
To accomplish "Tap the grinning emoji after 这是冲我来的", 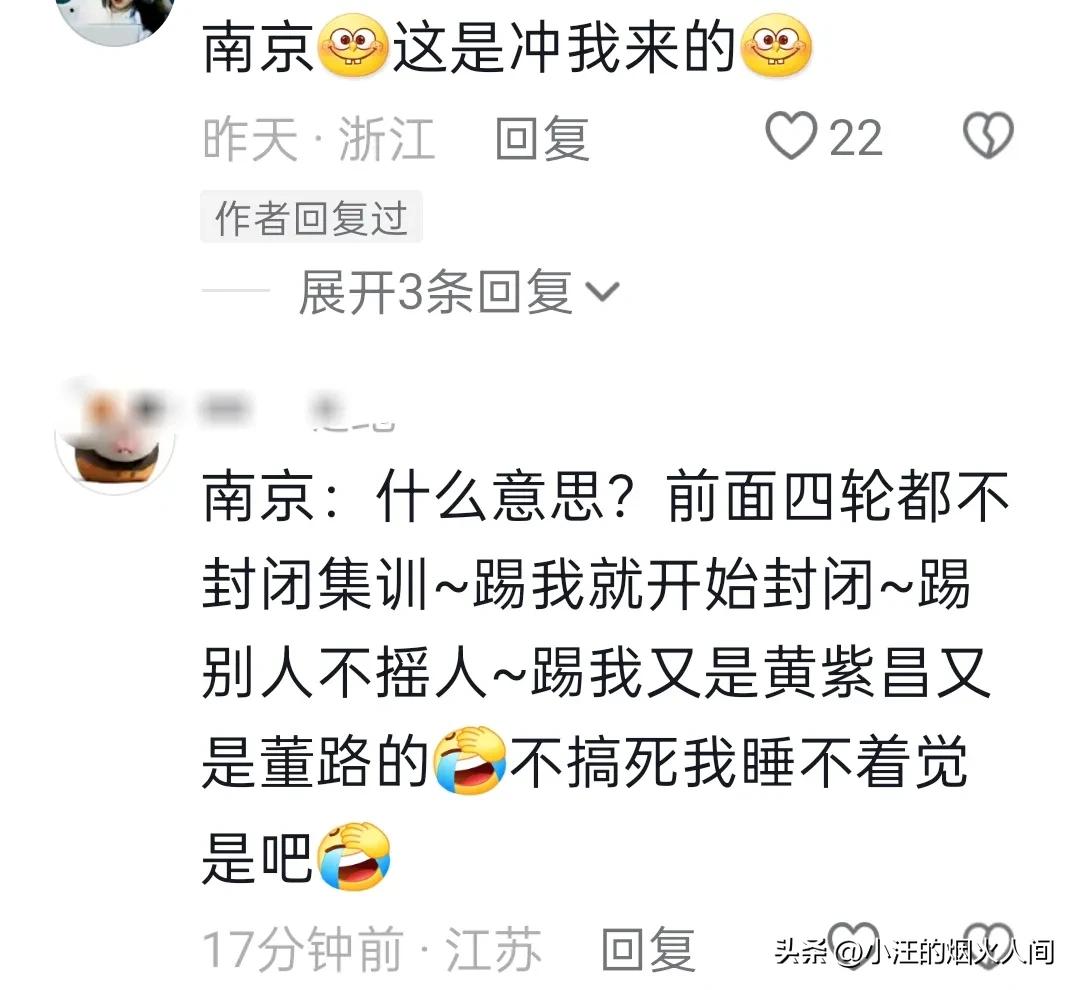I will (x=776, y=46).
